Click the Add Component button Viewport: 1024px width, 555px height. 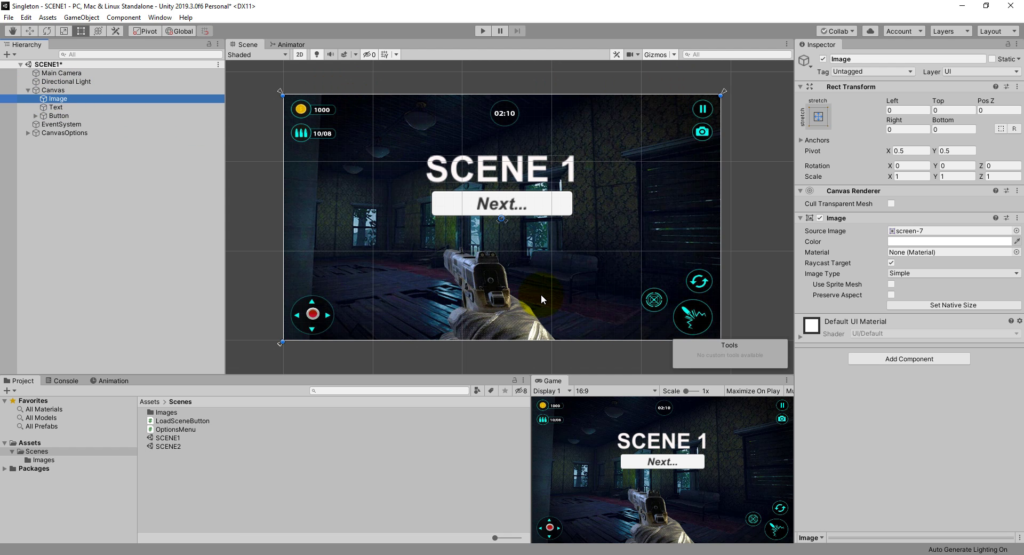[908, 358]
